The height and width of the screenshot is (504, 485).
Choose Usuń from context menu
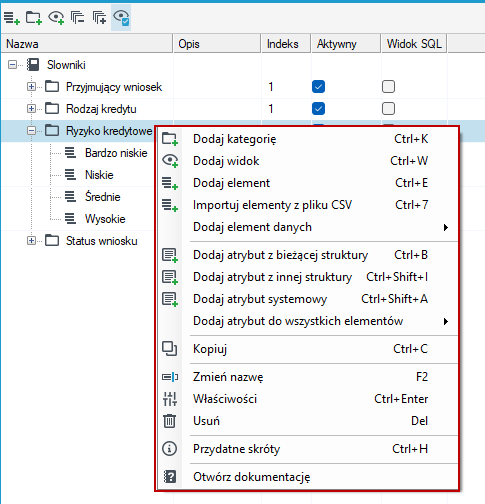[x=308, y=421]
